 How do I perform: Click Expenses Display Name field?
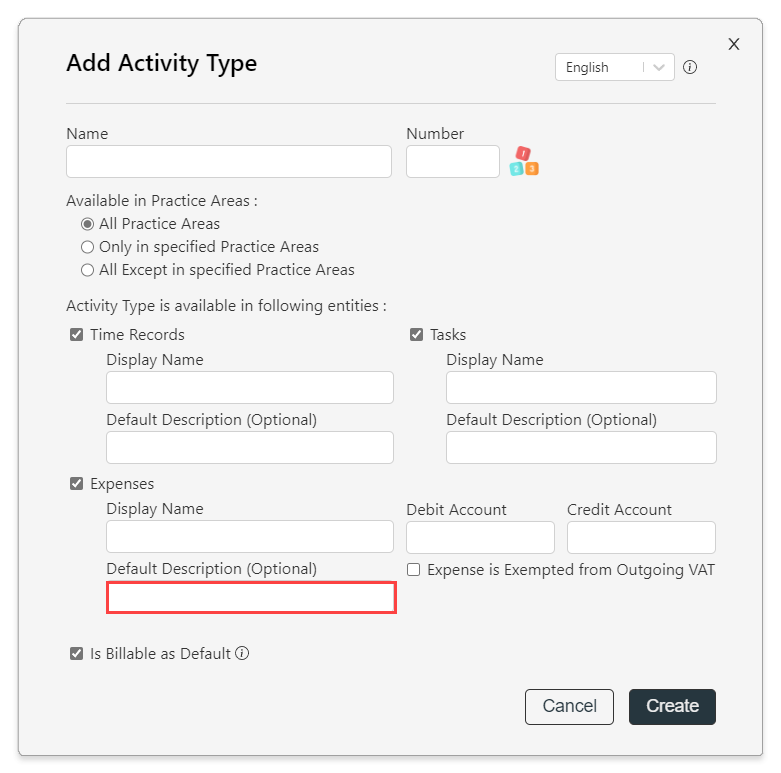(250, 537)
